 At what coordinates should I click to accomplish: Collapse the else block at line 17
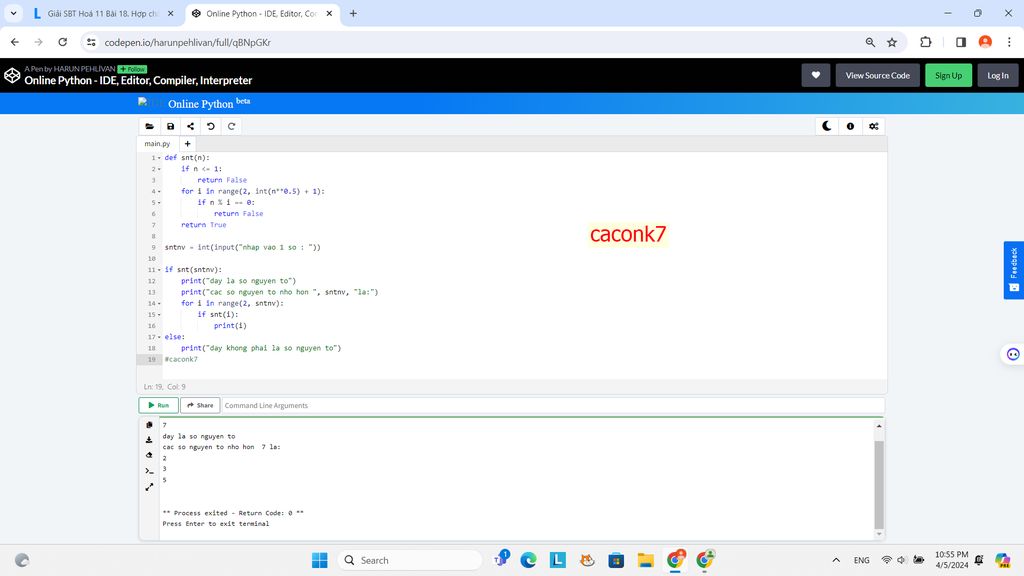[x=159, y=337]
